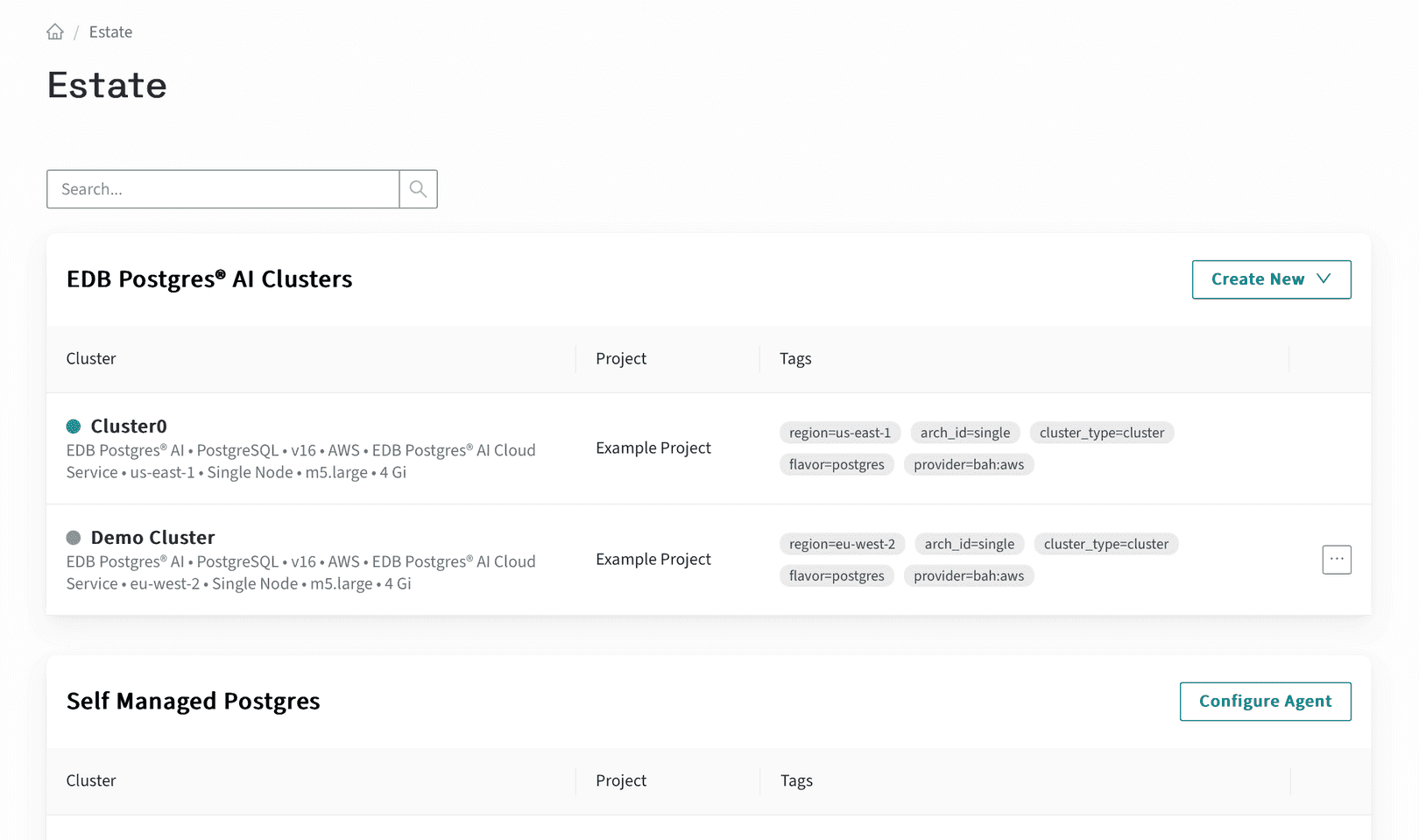The height and width of the screenshot is (840, 1419).
Task: Select the region=us-east-1 tag on Cluster0
Action: [839, 432]
